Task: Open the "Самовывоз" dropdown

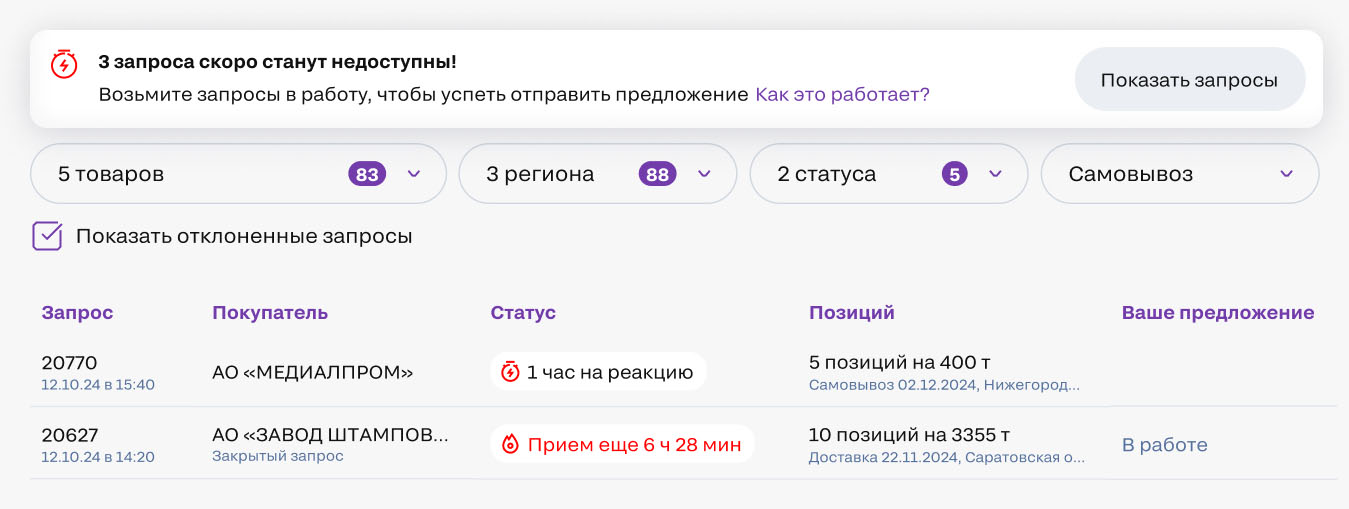Action: (x=1286, y=174)
